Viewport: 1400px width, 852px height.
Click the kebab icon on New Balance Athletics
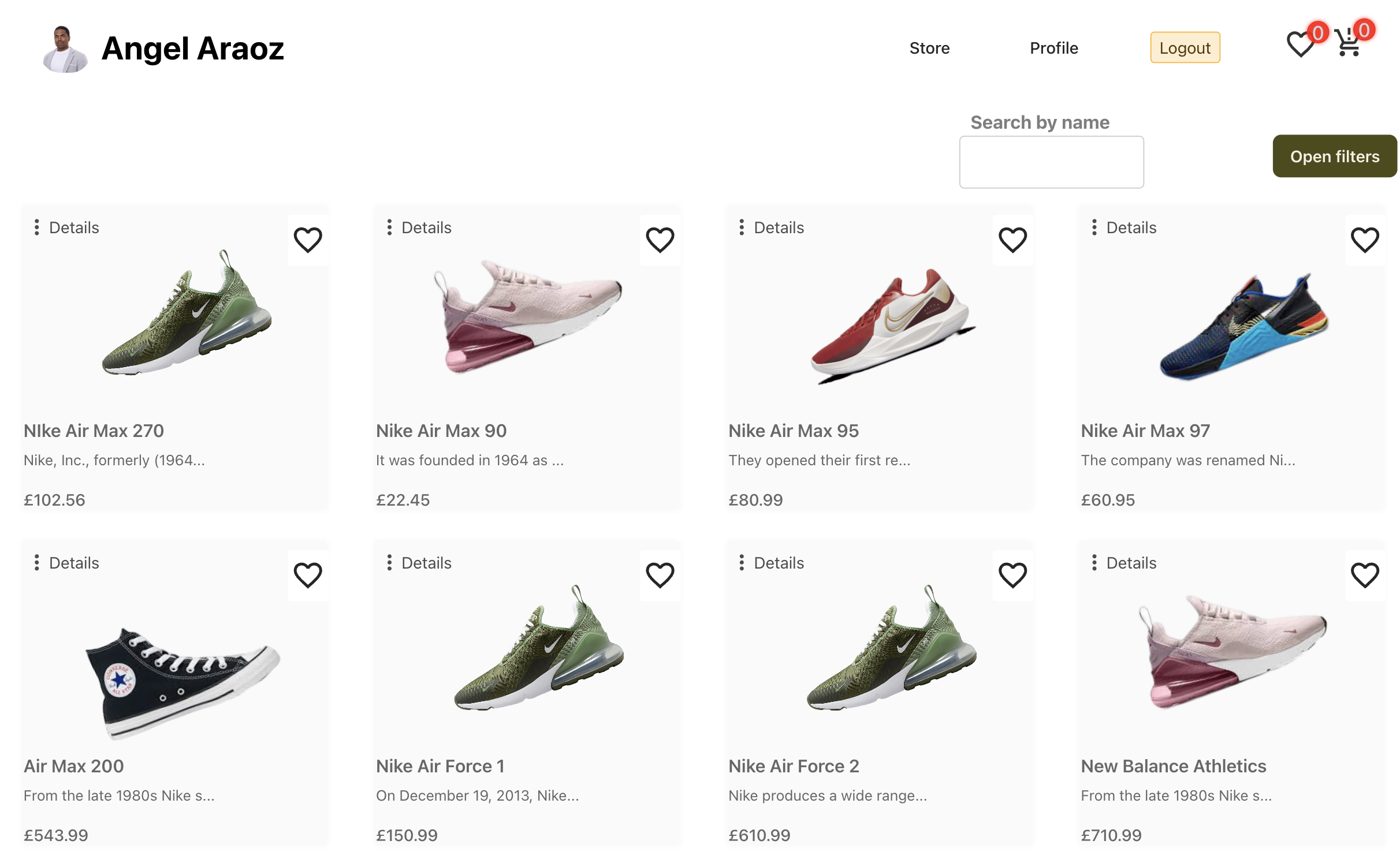point(1094,563)
